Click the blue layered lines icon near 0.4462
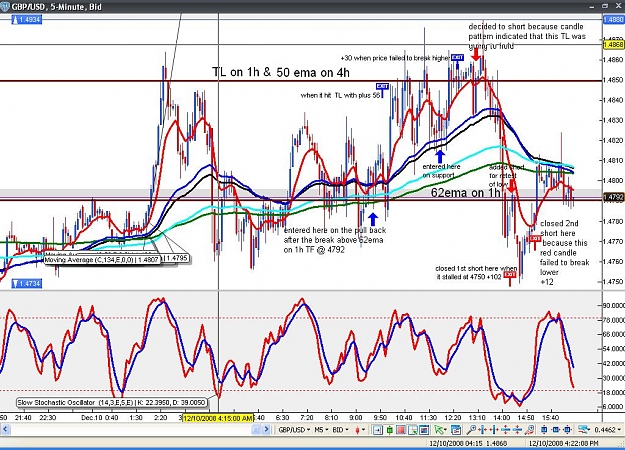 (x=584, y=430)
